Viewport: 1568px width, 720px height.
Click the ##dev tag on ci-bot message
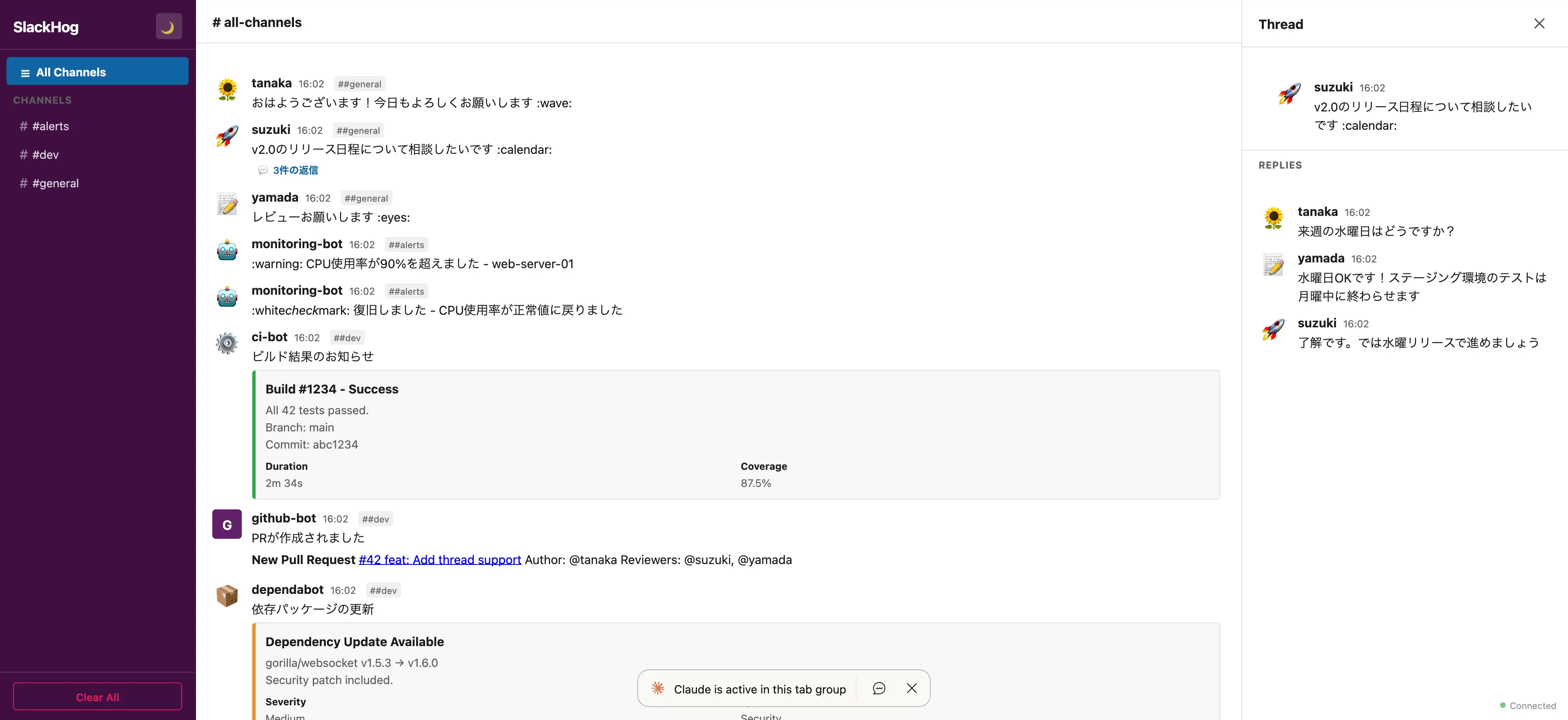pos(347,338)
